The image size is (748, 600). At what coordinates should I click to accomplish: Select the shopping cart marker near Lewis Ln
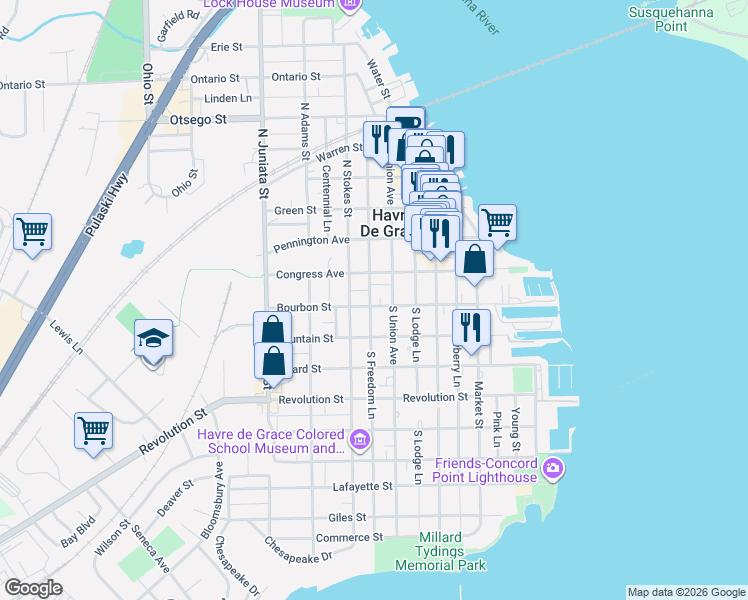point(94,431)
